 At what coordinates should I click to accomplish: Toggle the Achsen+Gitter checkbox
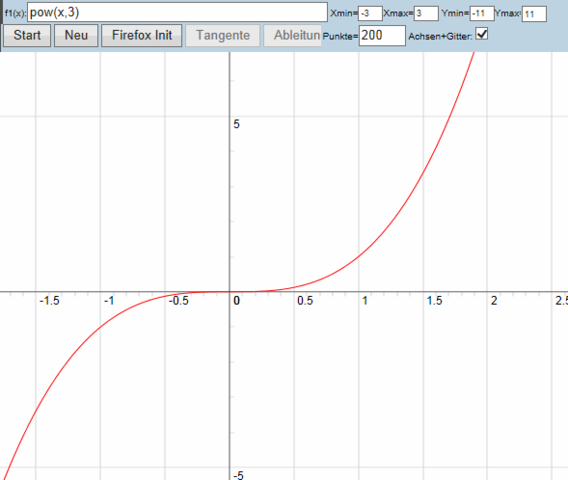(481, 34)
